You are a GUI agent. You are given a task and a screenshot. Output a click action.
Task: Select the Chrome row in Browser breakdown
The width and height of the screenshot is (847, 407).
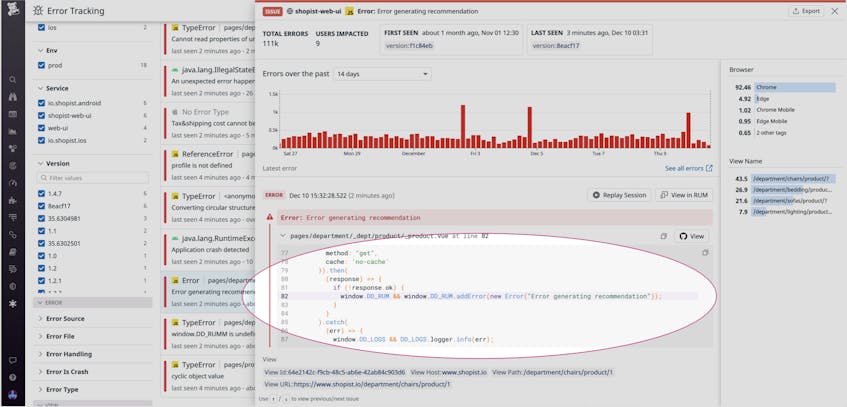coord(784,87)
